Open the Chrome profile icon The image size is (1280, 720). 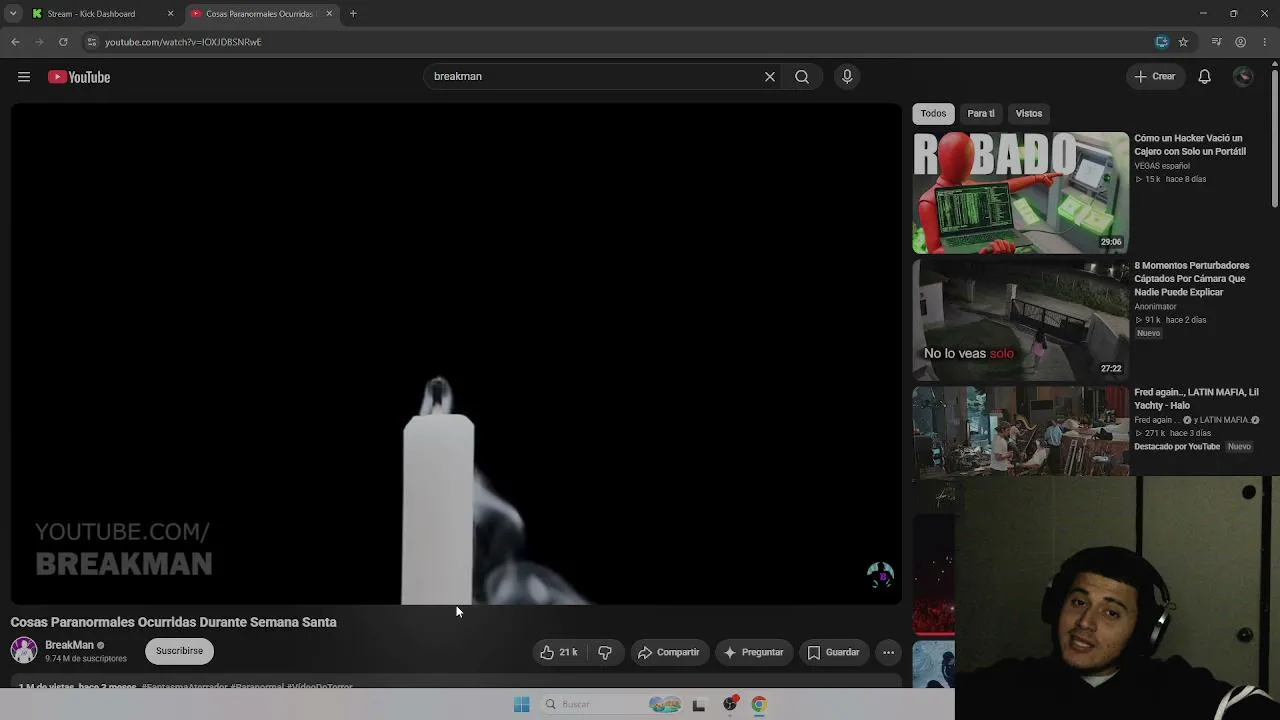click(1240, 42)
